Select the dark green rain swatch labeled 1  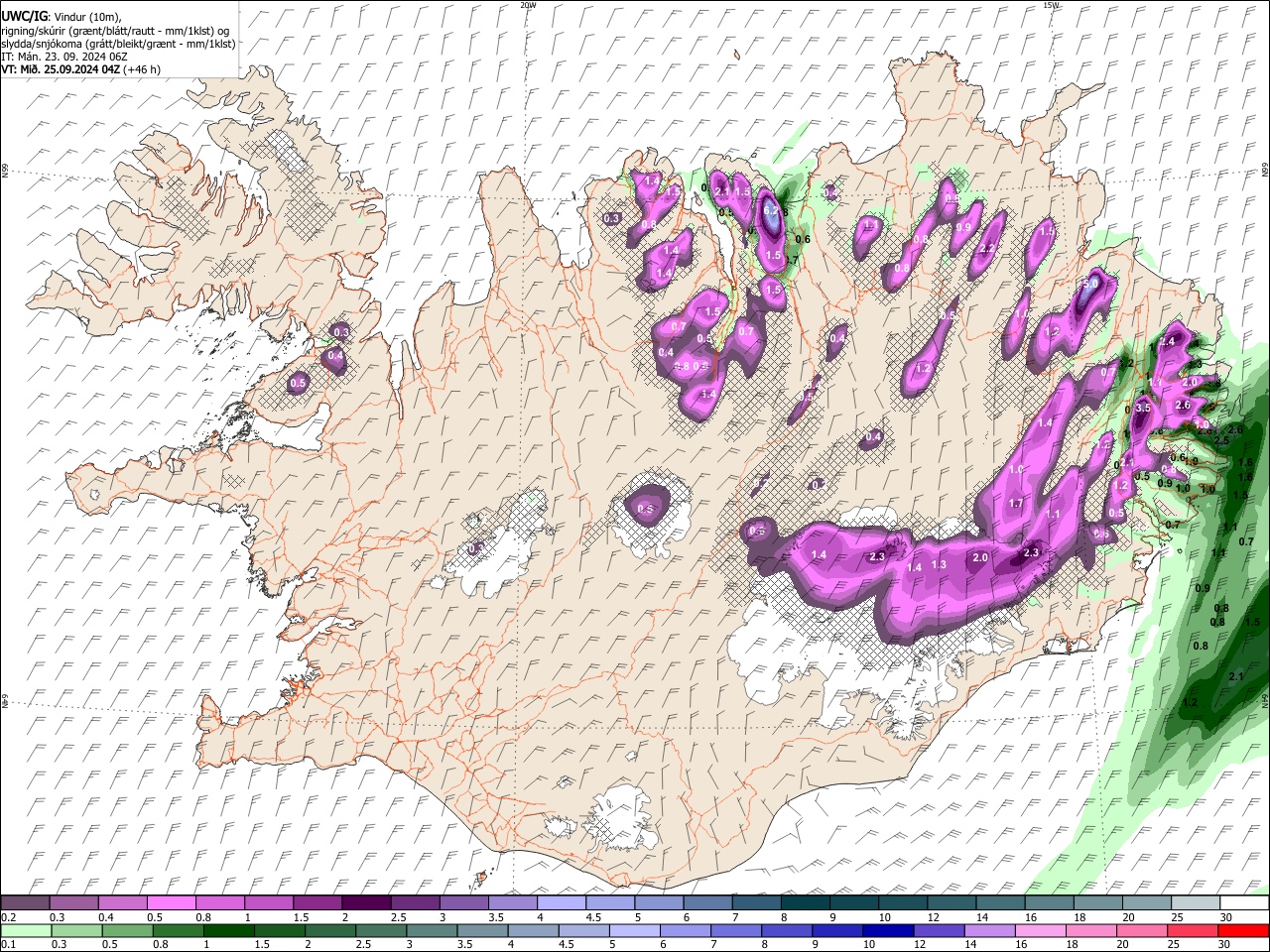pos(229,930)
